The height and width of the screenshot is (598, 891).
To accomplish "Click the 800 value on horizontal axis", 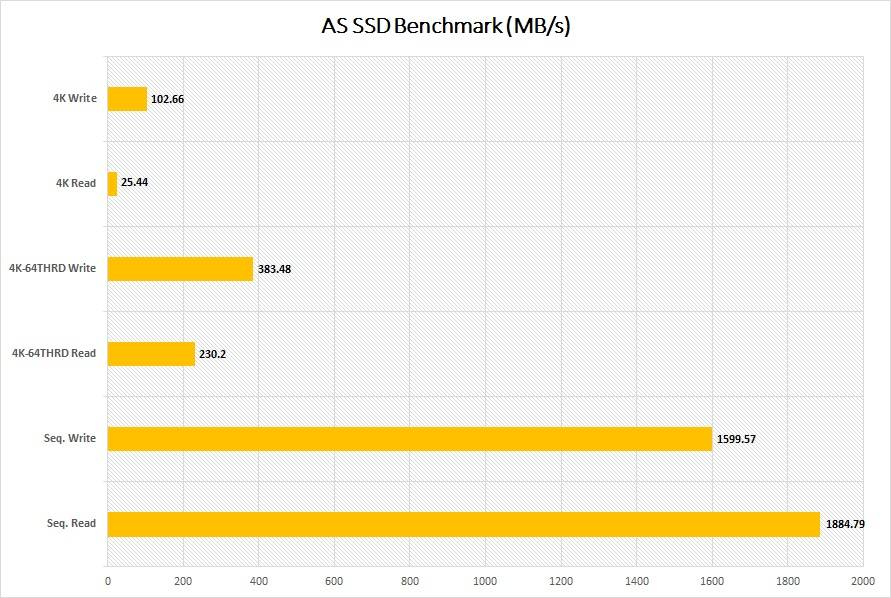I will (x=410, y=581).
